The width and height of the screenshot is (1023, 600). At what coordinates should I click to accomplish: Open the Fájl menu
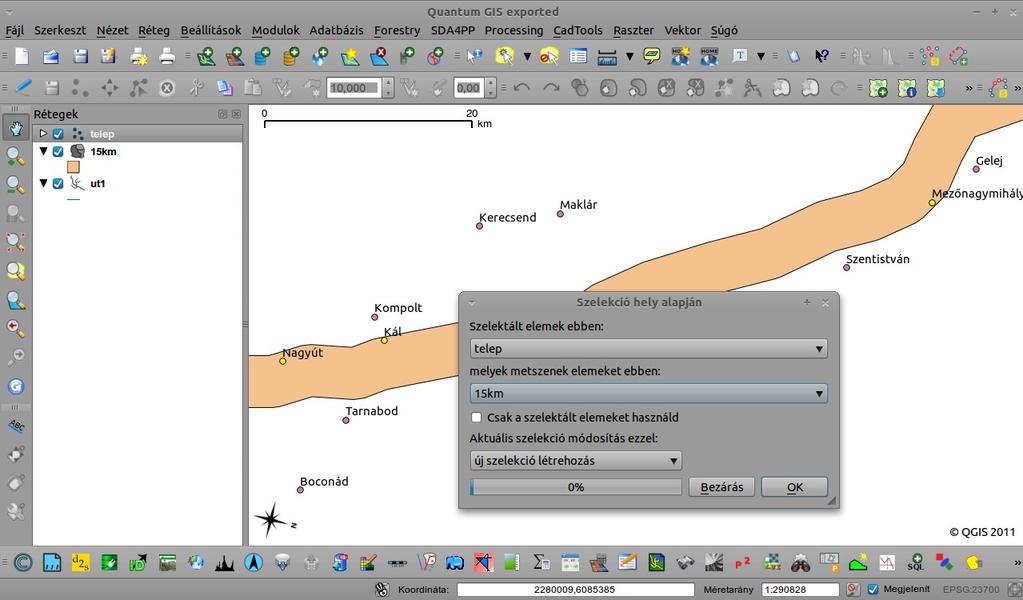pos(14,30)
